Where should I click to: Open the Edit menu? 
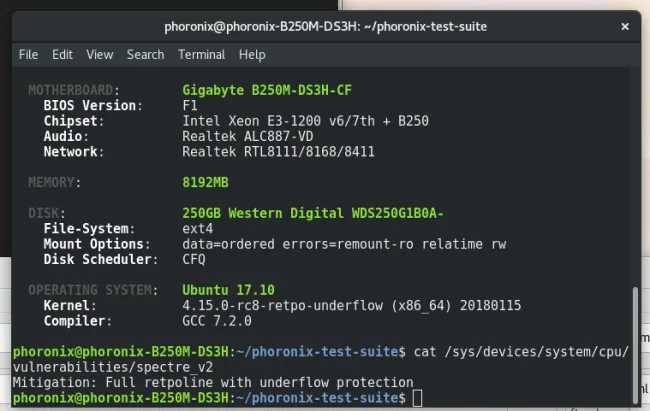(x=62, y=55)
